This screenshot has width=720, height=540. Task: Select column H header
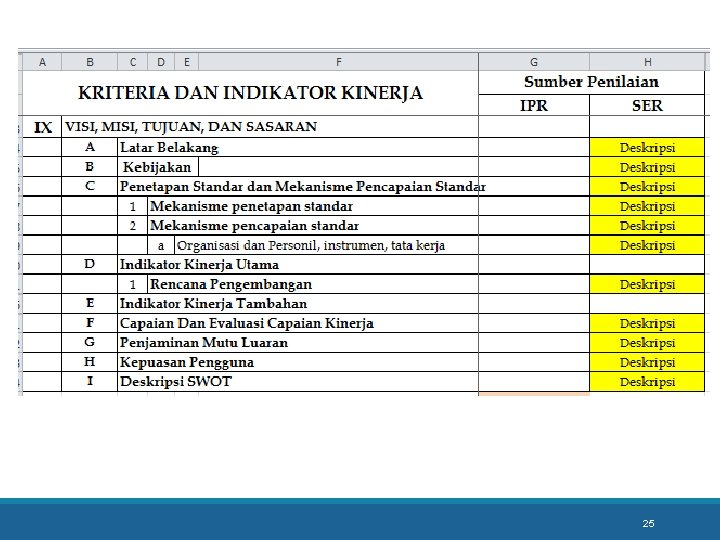coord(647,62)
